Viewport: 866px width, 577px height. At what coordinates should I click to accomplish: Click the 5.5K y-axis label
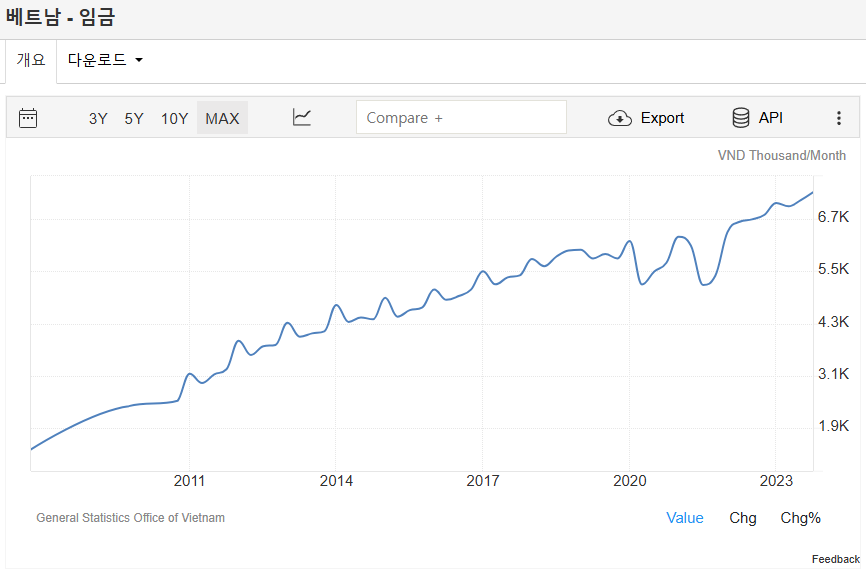[x=833, y=269]
